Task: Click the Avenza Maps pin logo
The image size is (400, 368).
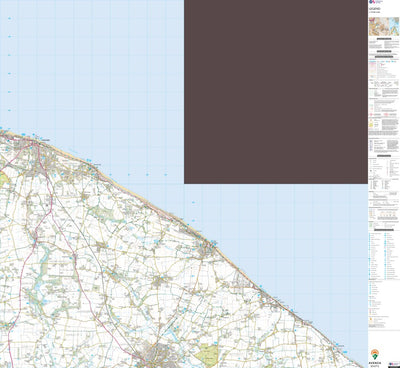Action: tap(375, 354)
